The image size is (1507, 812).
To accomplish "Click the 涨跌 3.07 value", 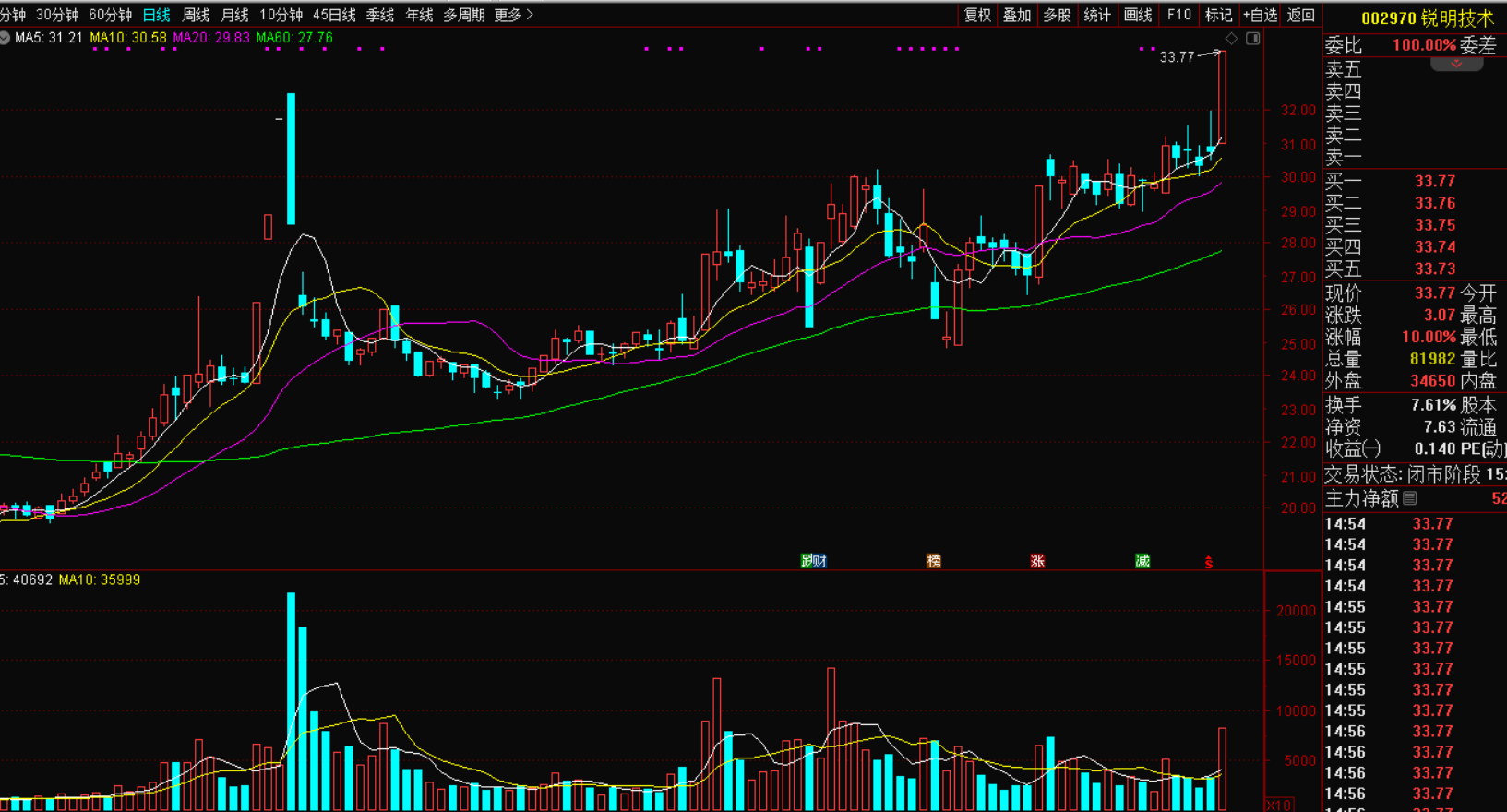I will pos(1440,316).
